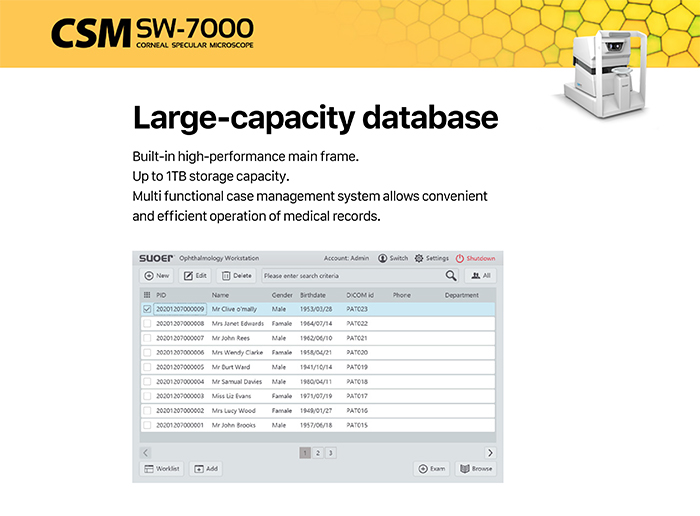Show All patients button
Image resolution: width=700 pixels, height=516 pixels.
tap(480, 275)
